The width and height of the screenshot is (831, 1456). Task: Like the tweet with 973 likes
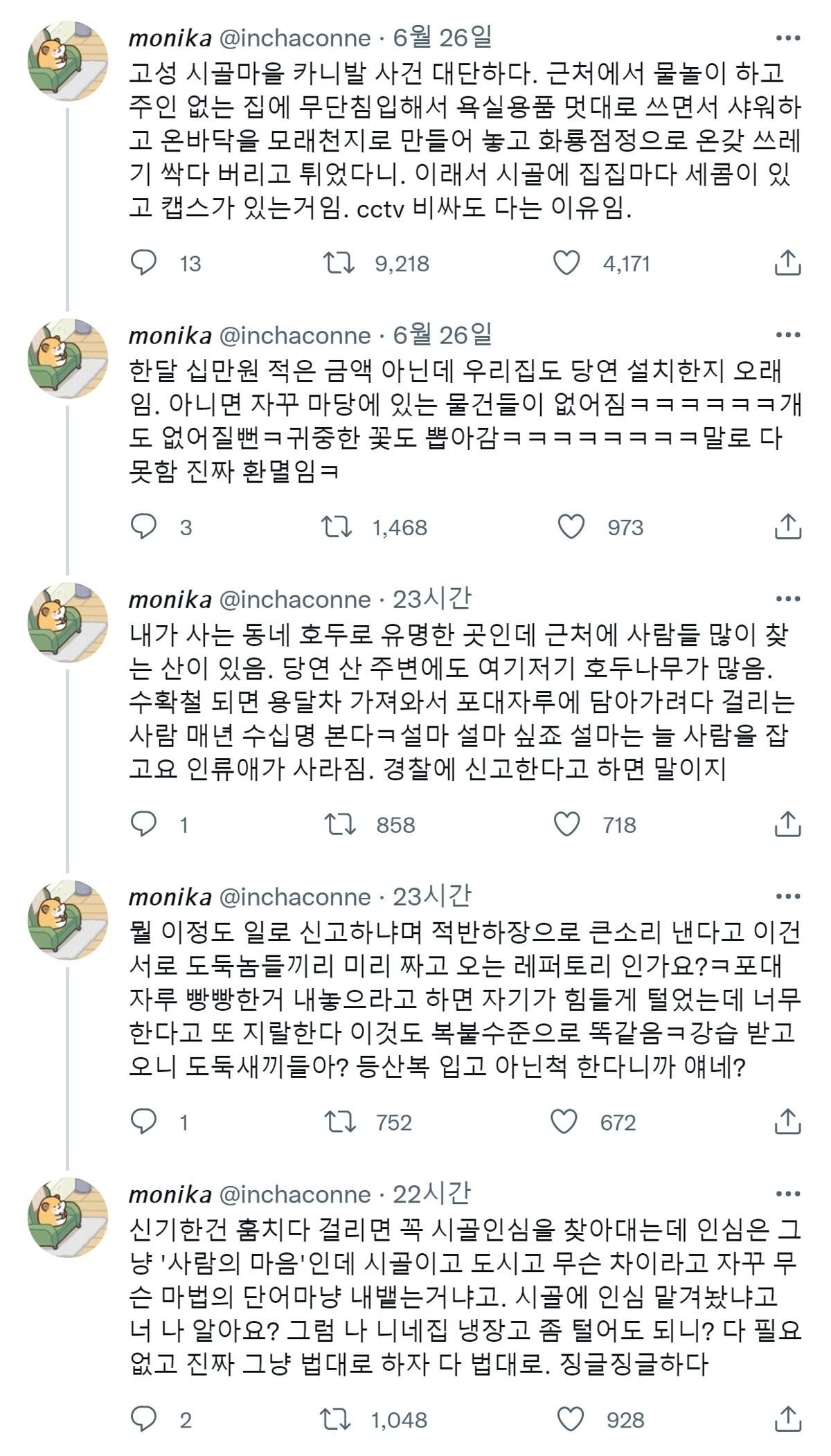click(571, 528)
